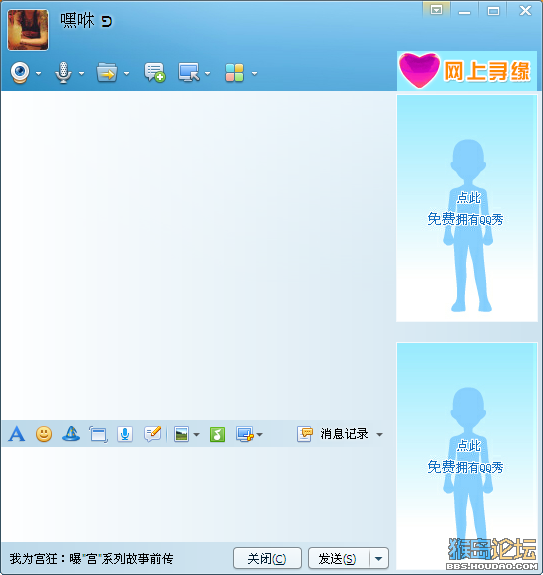Open font settings with letter A icon

(x=17, y=434)
